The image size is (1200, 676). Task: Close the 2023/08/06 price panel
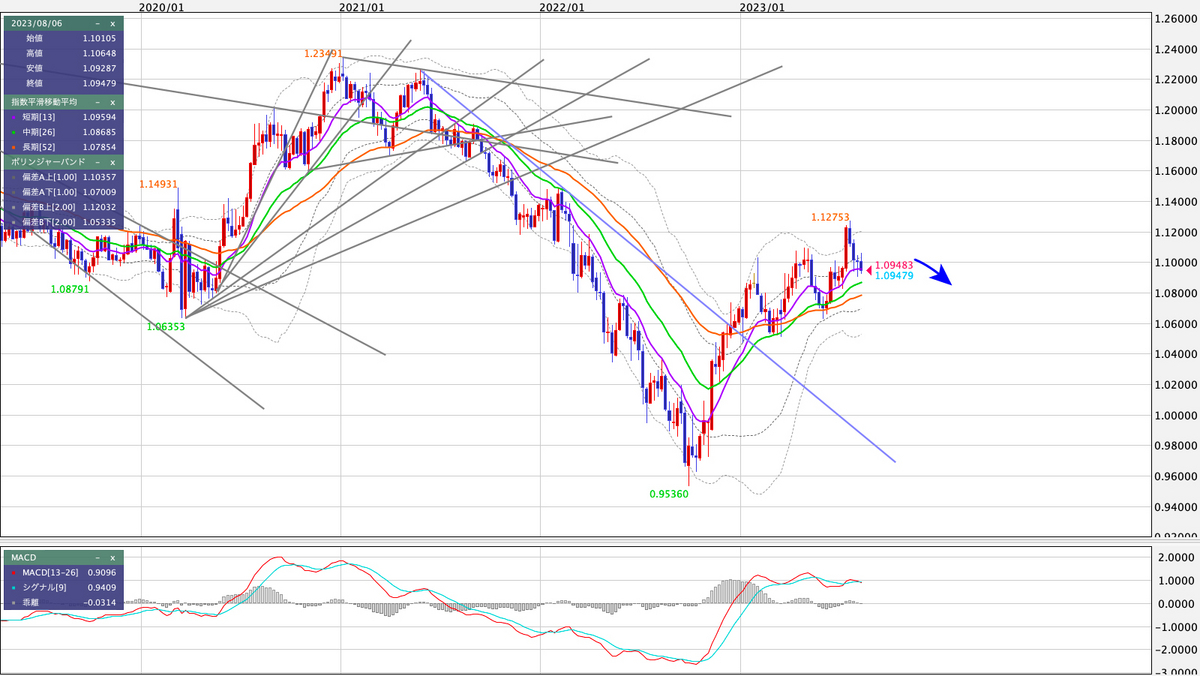112,22
